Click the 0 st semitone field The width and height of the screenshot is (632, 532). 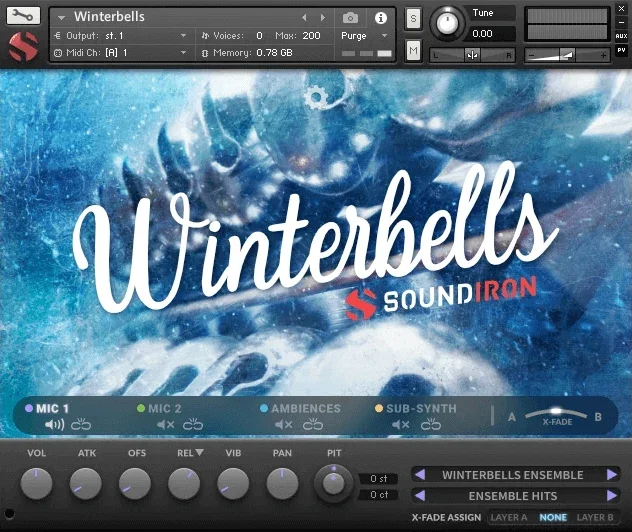point(378,478)
